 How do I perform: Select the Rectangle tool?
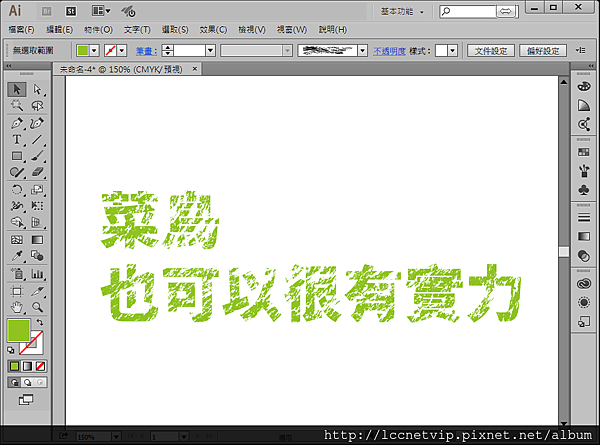[17, 156]
